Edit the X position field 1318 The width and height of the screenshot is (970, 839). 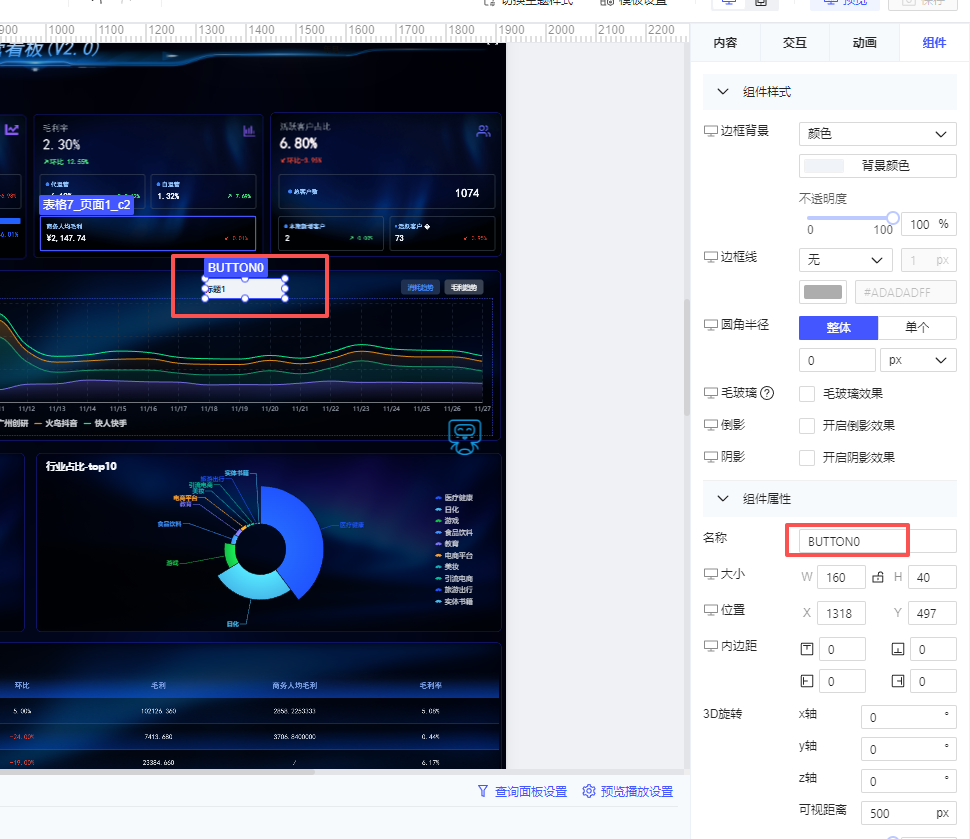click(x=841, y=613)
